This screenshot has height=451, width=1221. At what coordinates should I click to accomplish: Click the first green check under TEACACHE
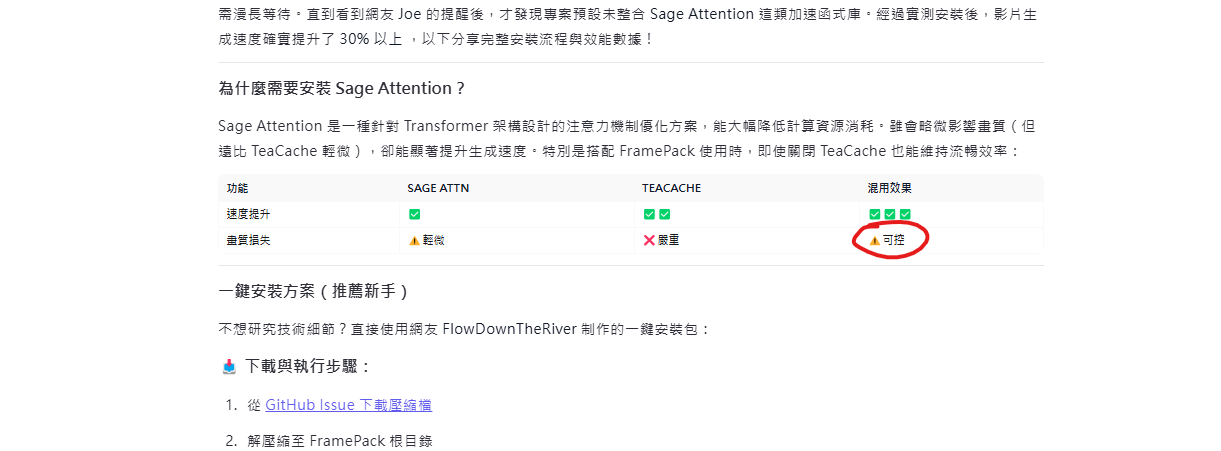click(x=649, y=214)
